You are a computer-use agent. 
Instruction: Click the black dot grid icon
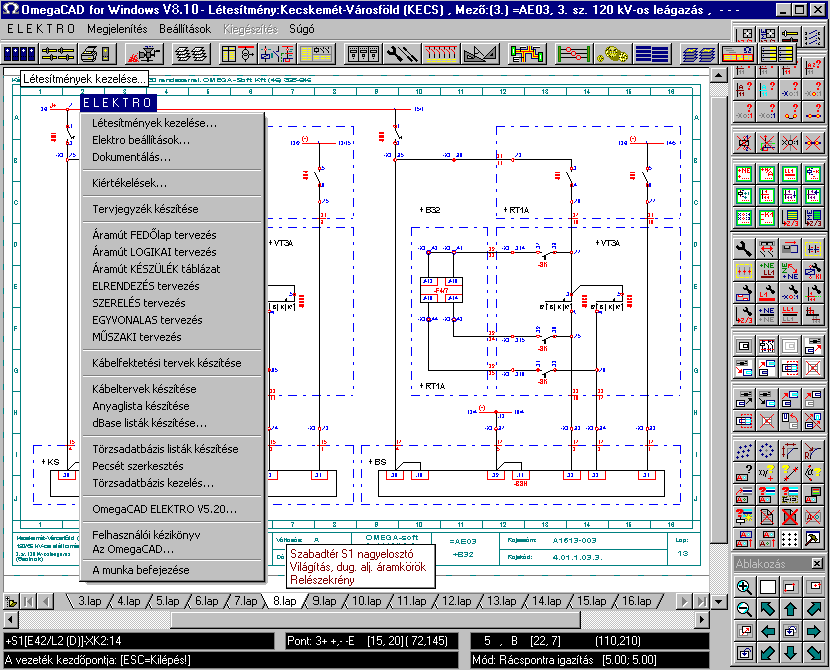[x=790, y=539]
